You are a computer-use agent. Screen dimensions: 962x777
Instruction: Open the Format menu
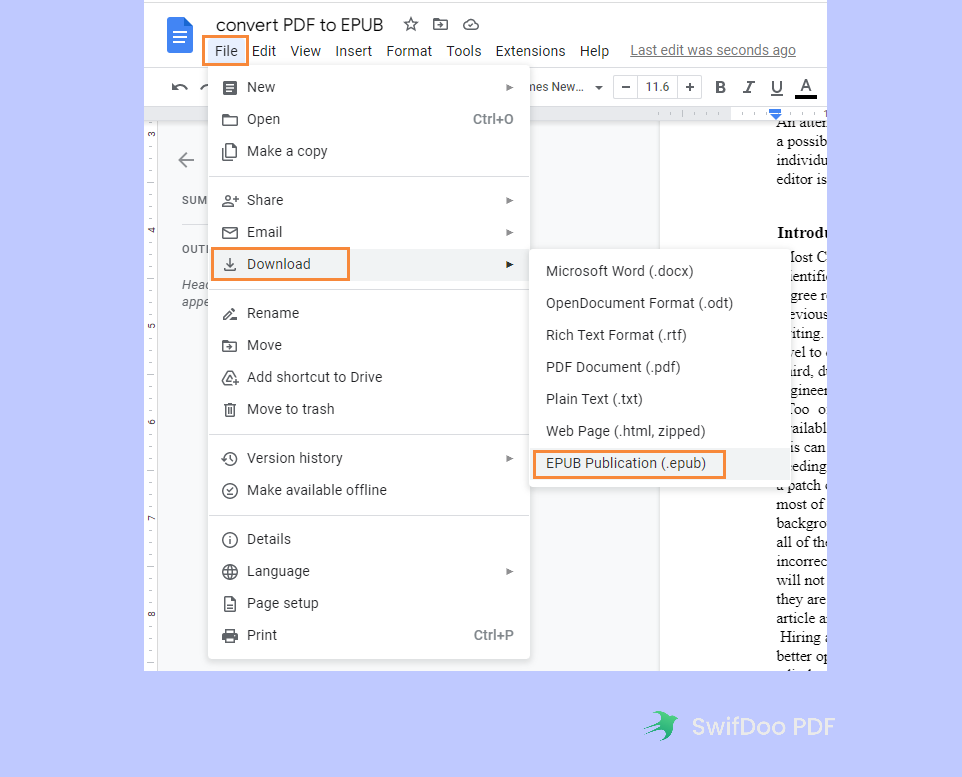(409, 51)
